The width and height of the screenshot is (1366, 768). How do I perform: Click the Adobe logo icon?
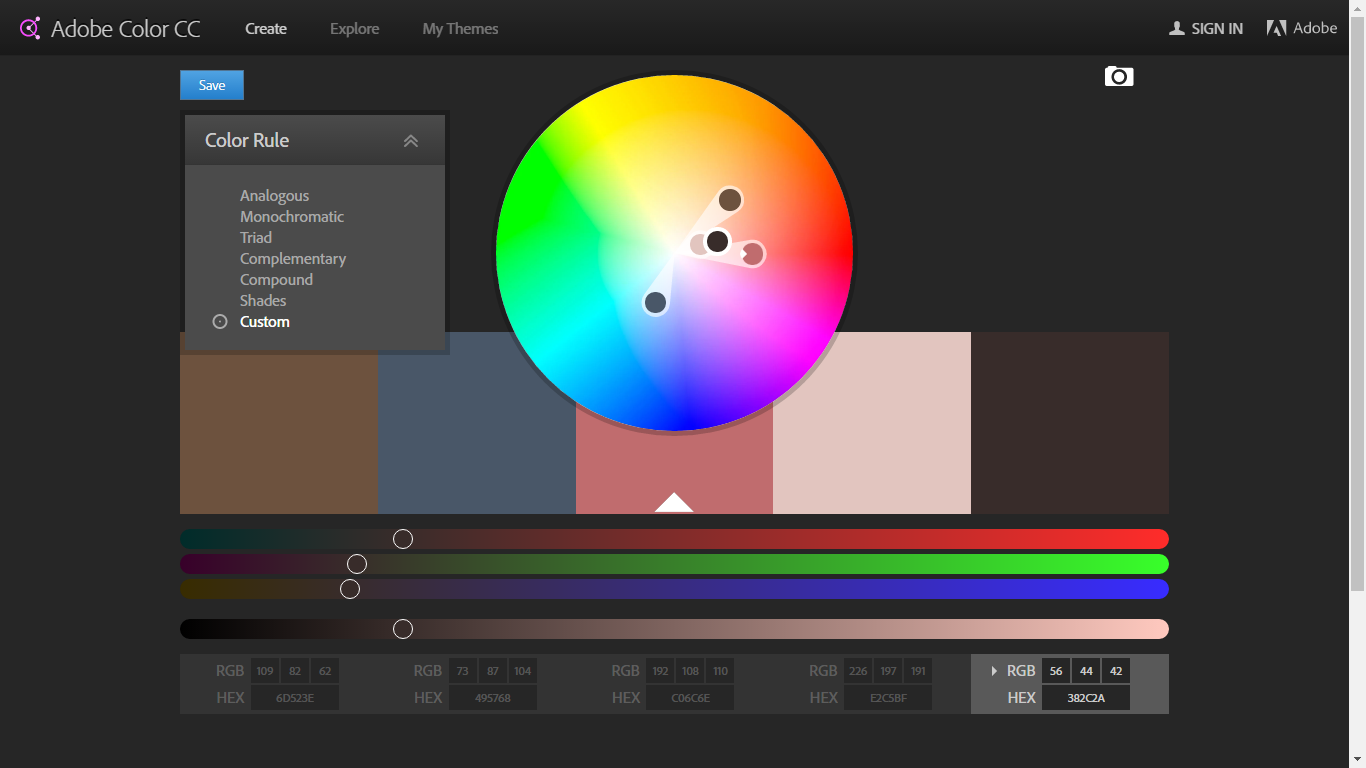(1276, 28)
